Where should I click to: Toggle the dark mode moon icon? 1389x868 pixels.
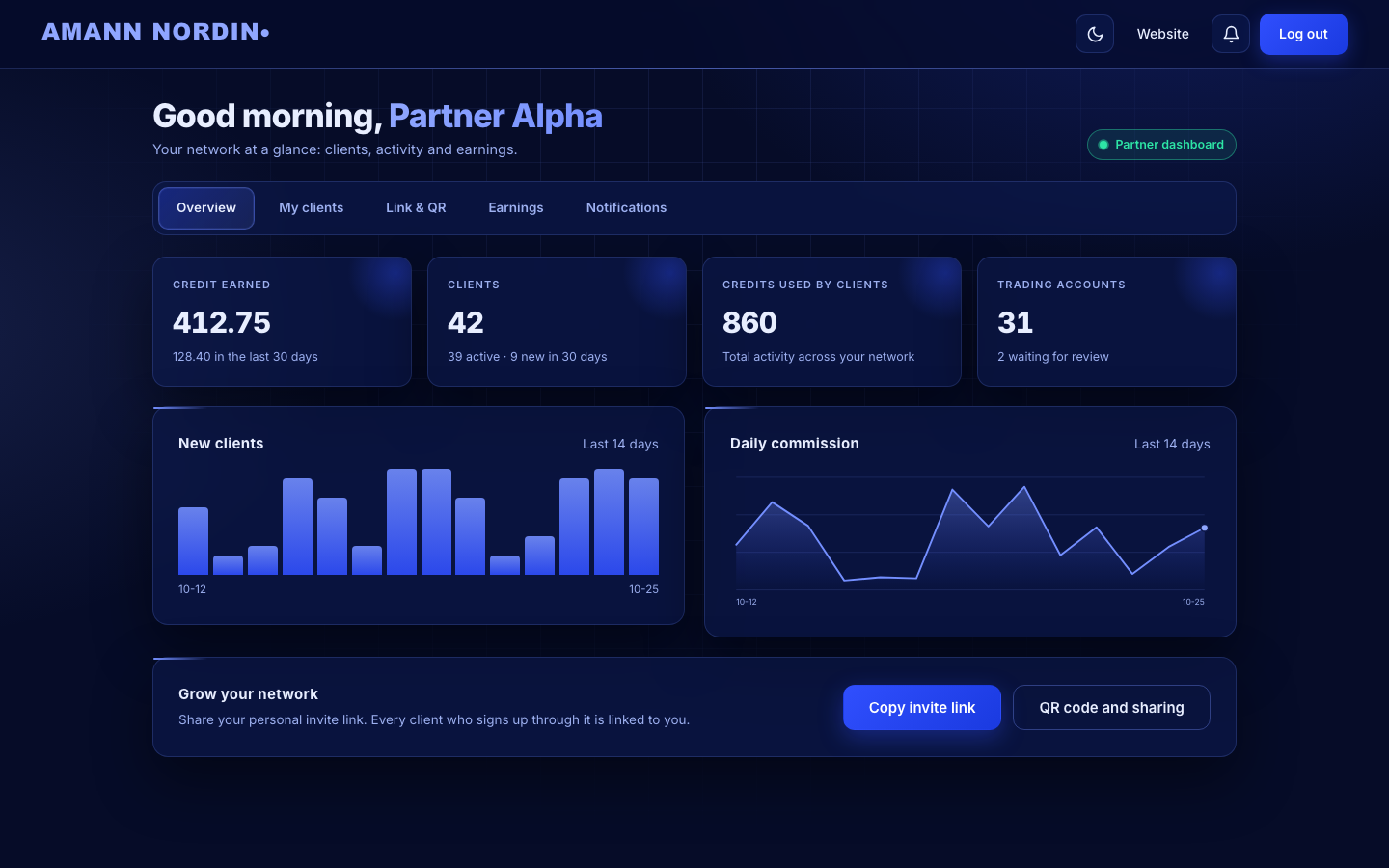click(x=1095, y=34)
